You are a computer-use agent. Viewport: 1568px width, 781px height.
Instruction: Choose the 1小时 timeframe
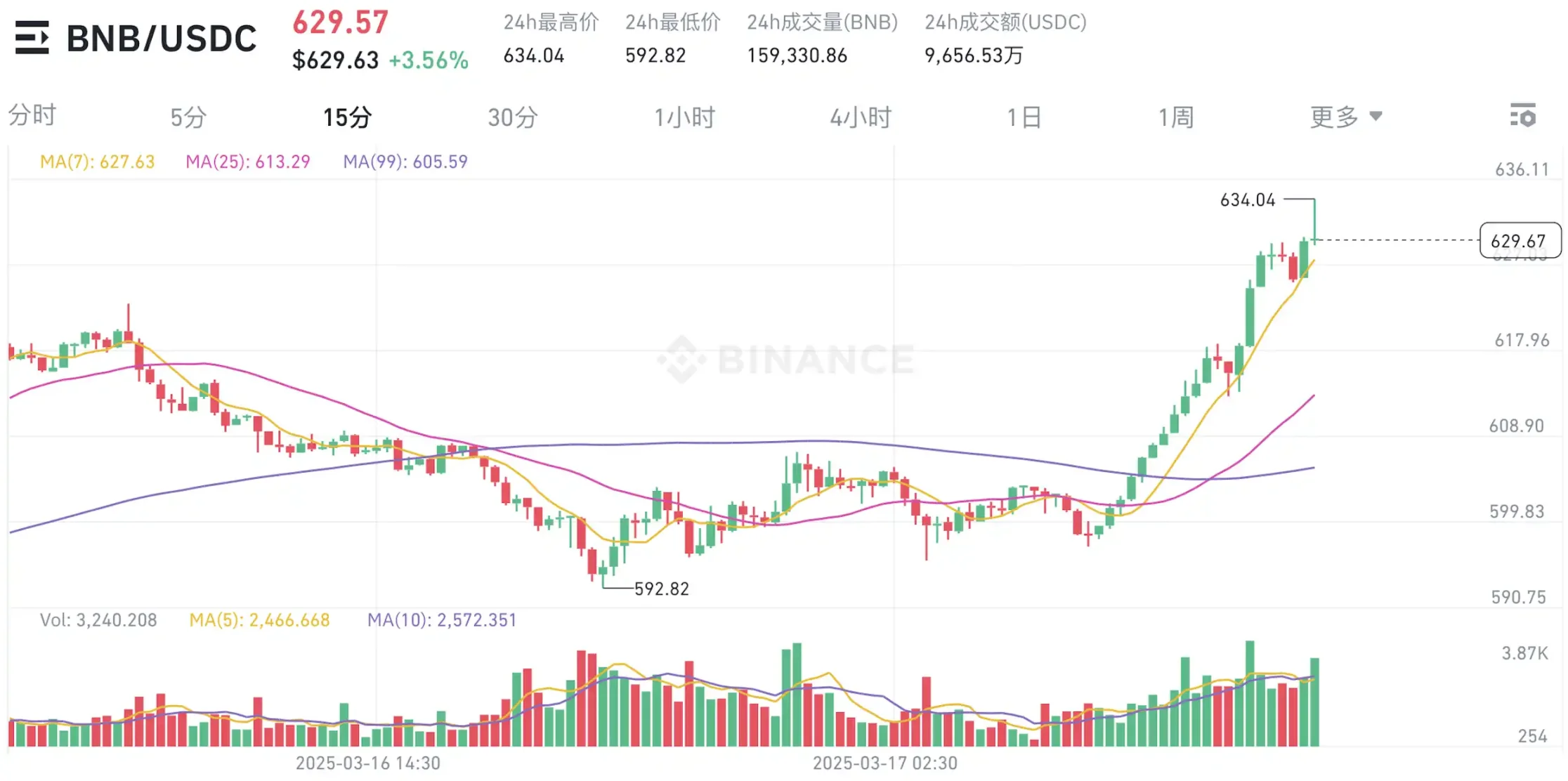click(684, 117)
